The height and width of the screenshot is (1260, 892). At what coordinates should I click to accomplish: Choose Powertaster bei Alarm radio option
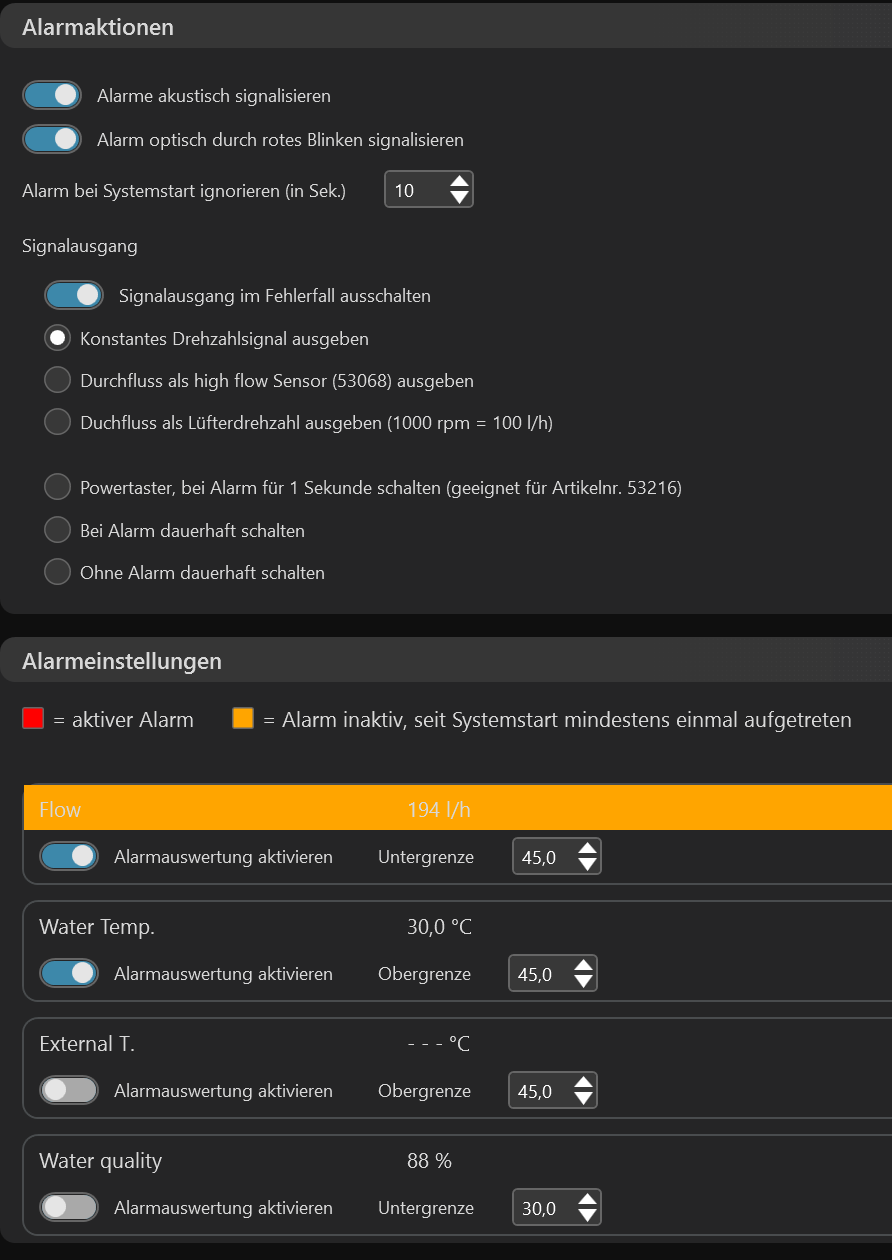(58, 487)
